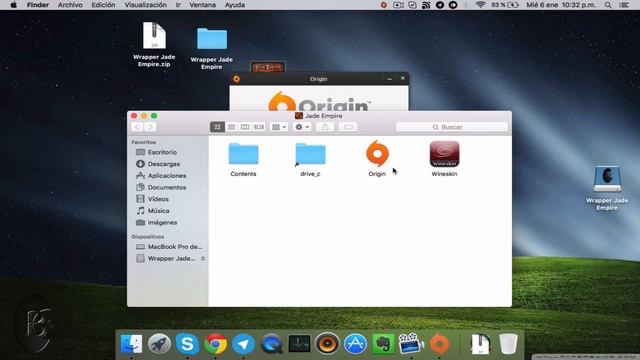
Task: Open the Apple menu
Action: tap(13, 5)
